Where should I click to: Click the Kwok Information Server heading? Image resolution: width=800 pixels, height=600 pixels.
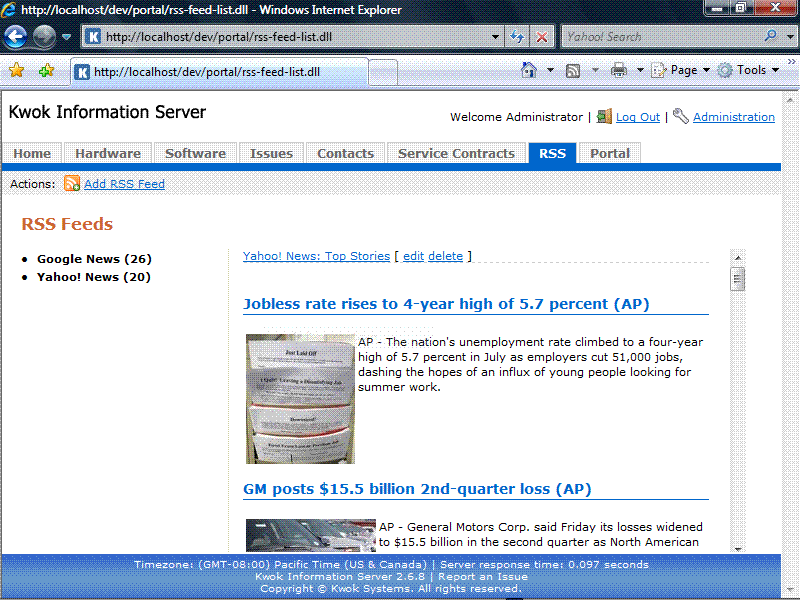pyautogui.click(x=107, y=112)
